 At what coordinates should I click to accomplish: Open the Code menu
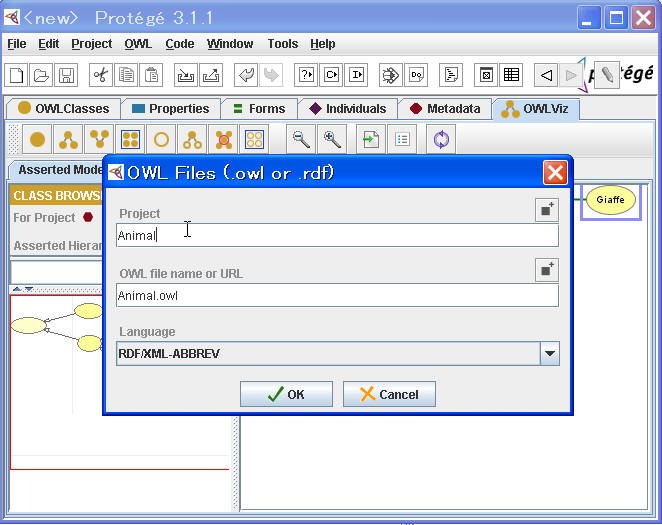(x=180, y=43)
